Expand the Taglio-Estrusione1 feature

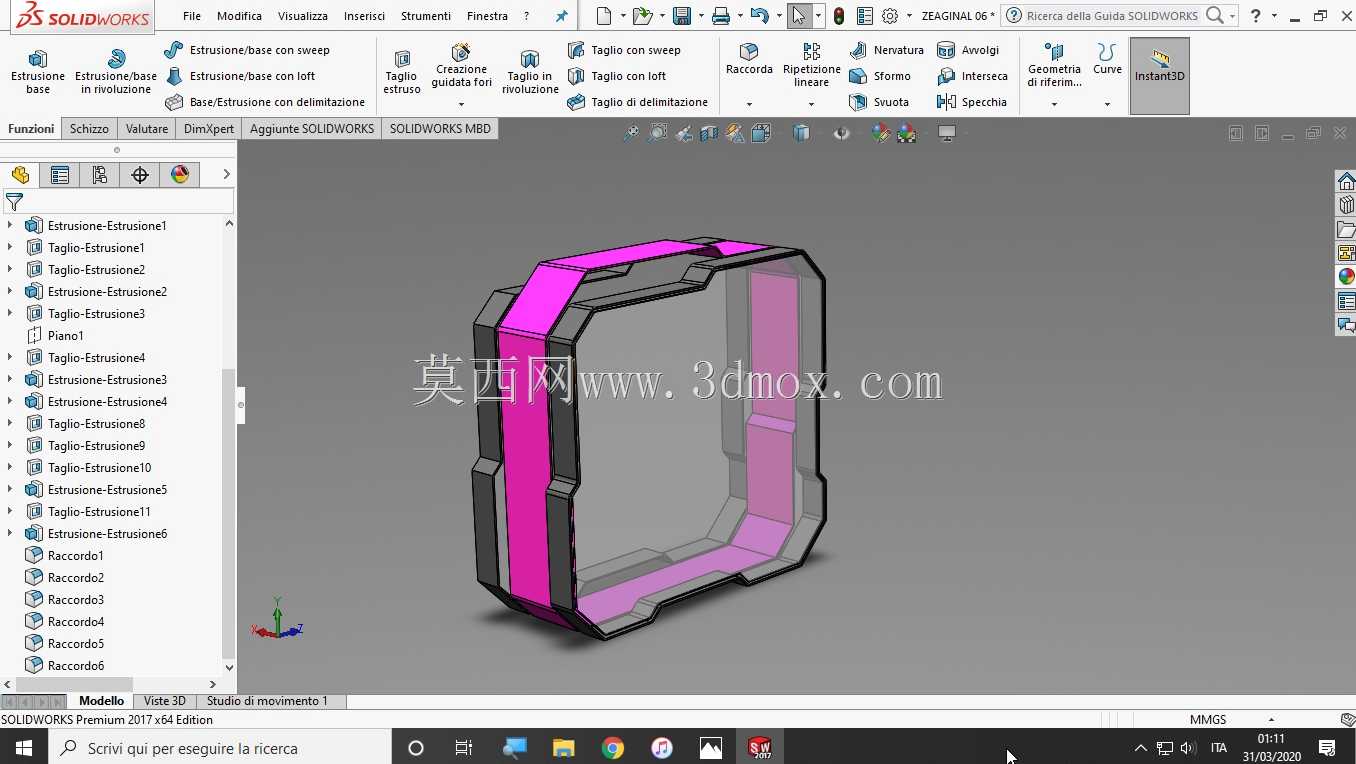click(10, 247)
